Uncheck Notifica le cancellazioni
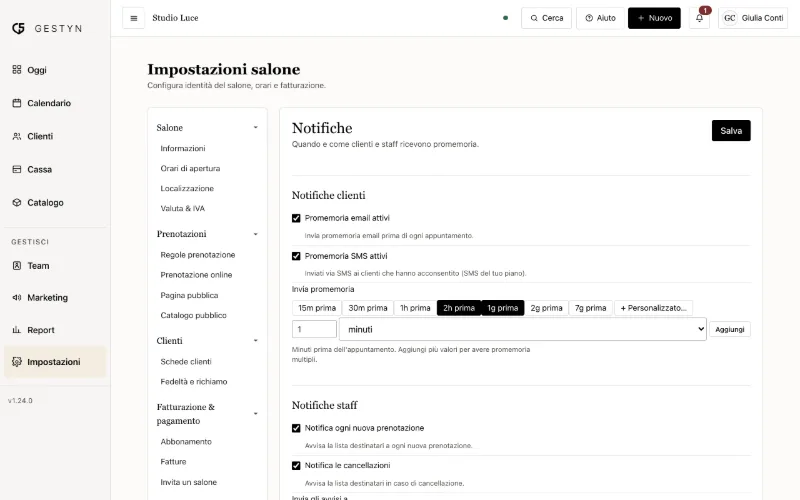Screen dimensions: 800x500 [296, 465]
